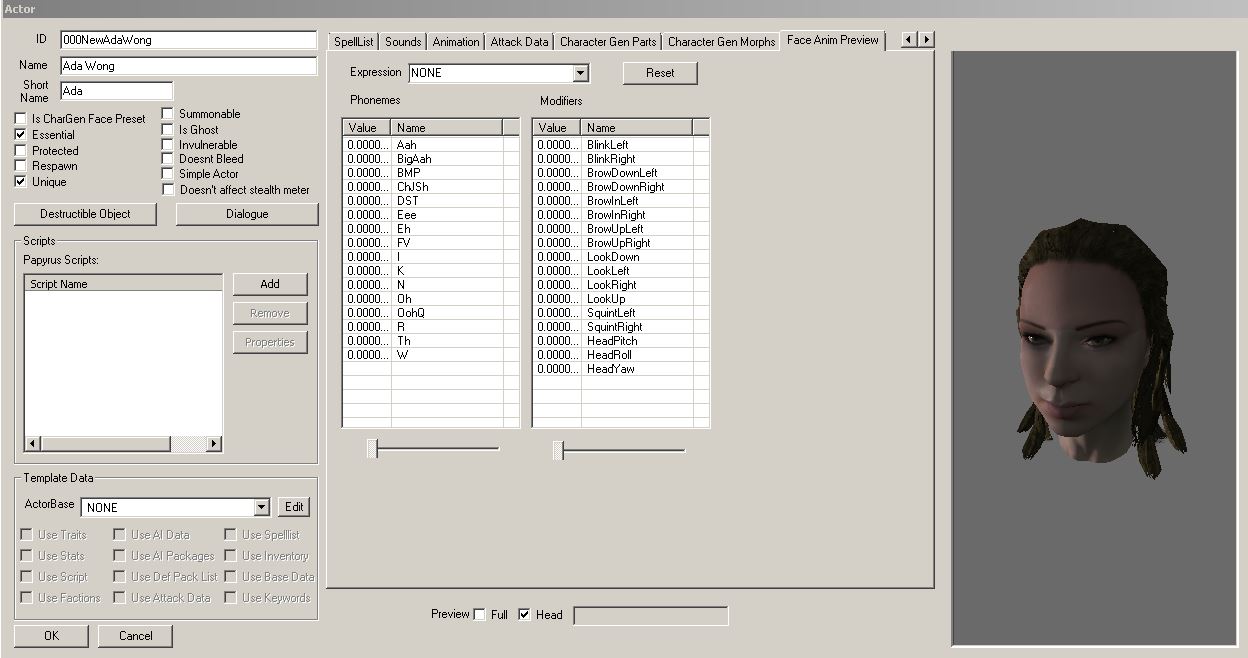This screenshot has width=1248, height=658.
Task: Check the Preview Full checkbox
Action: 480,615
